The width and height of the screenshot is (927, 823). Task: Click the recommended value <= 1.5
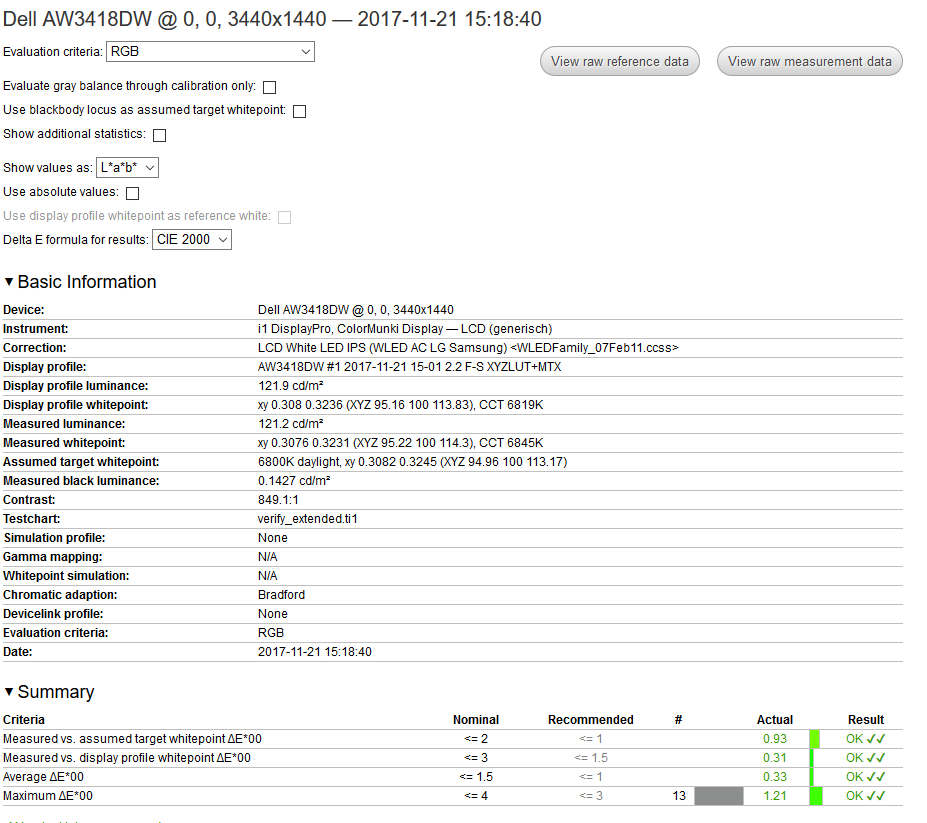(x=591, y=758)
